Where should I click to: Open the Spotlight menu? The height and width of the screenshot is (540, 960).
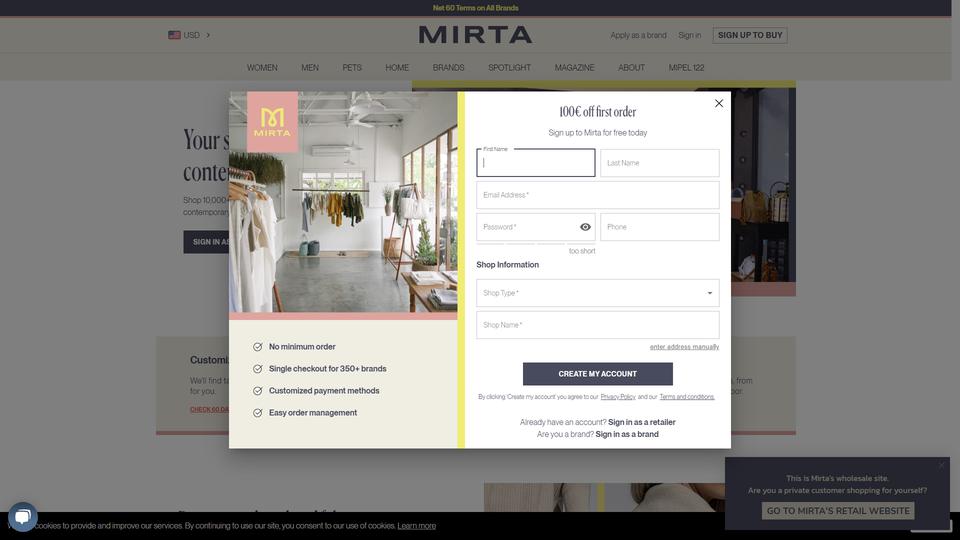pyautogui.click(x=509, y=67)
